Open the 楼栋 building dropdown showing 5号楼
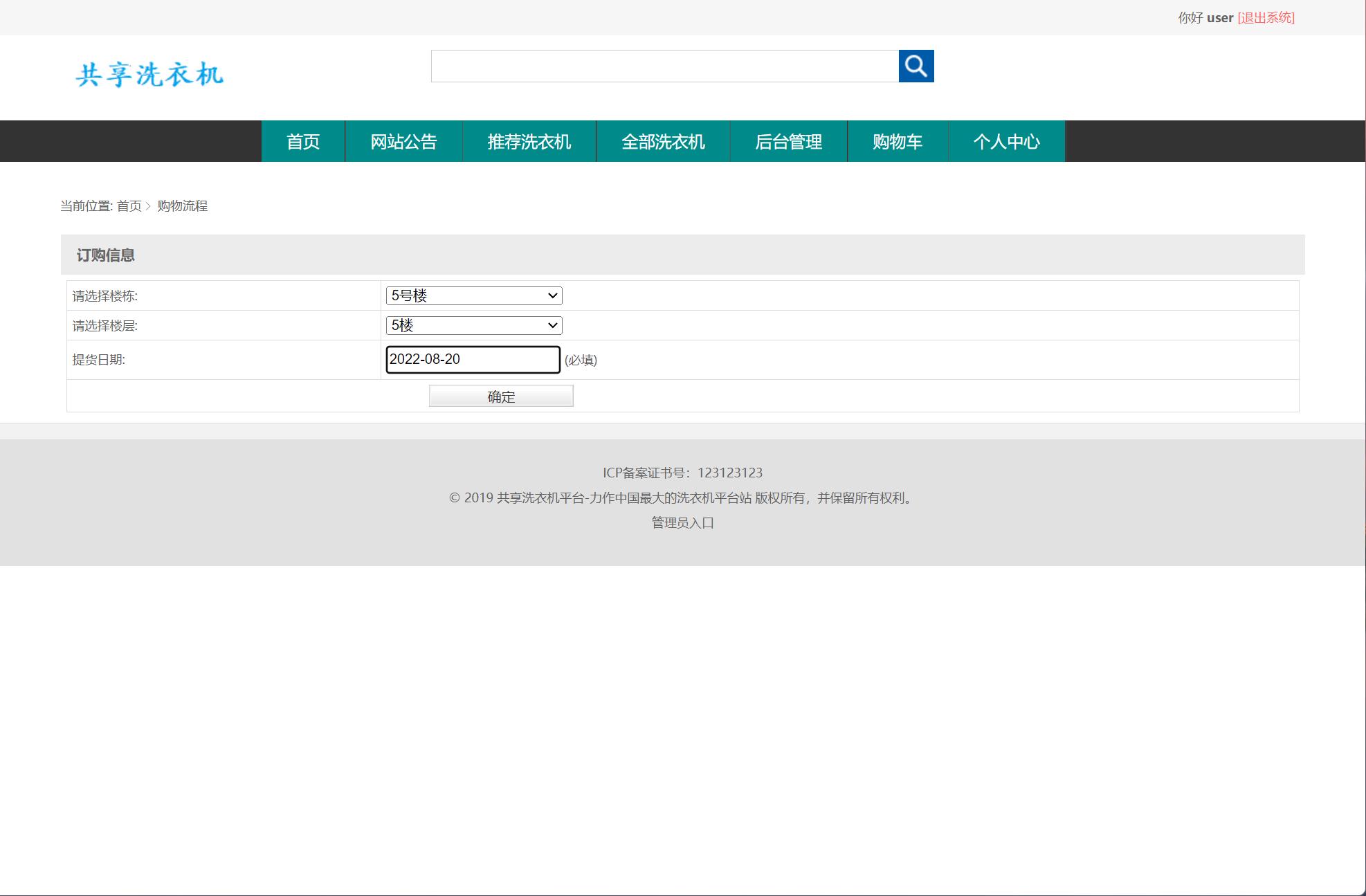This screenshot has height=896, width=1366. 473,295
